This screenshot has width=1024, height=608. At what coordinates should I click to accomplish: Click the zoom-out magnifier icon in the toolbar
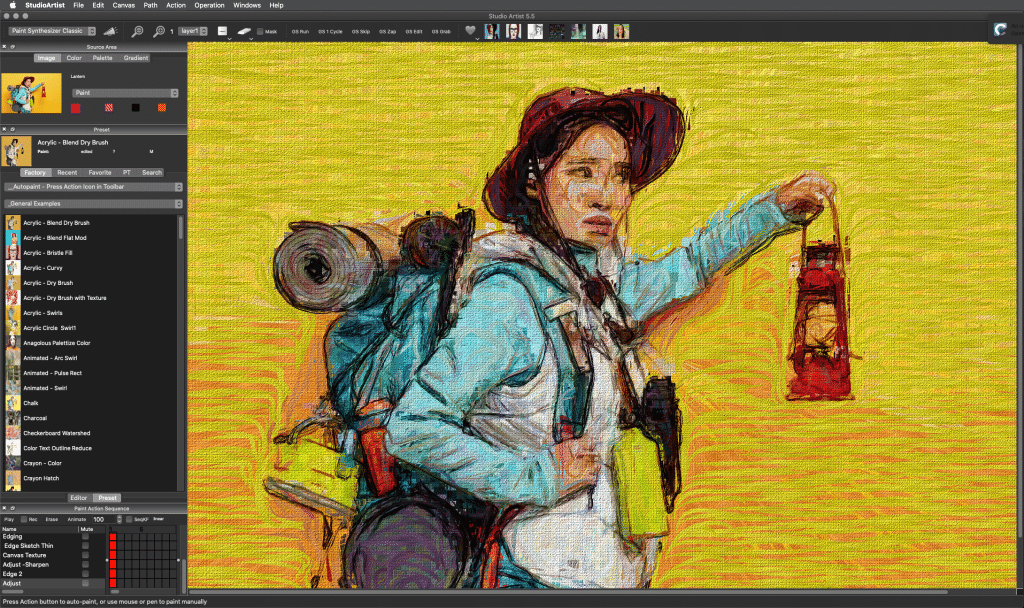pos(138,31)
